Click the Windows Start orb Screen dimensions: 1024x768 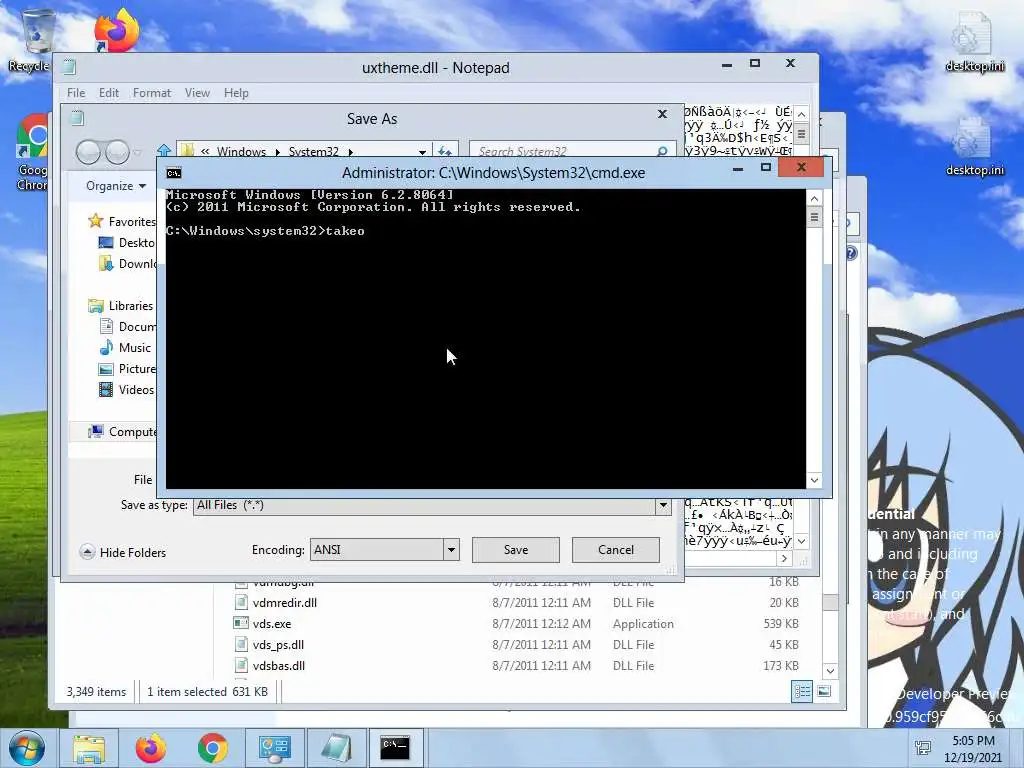click(26, 748)
